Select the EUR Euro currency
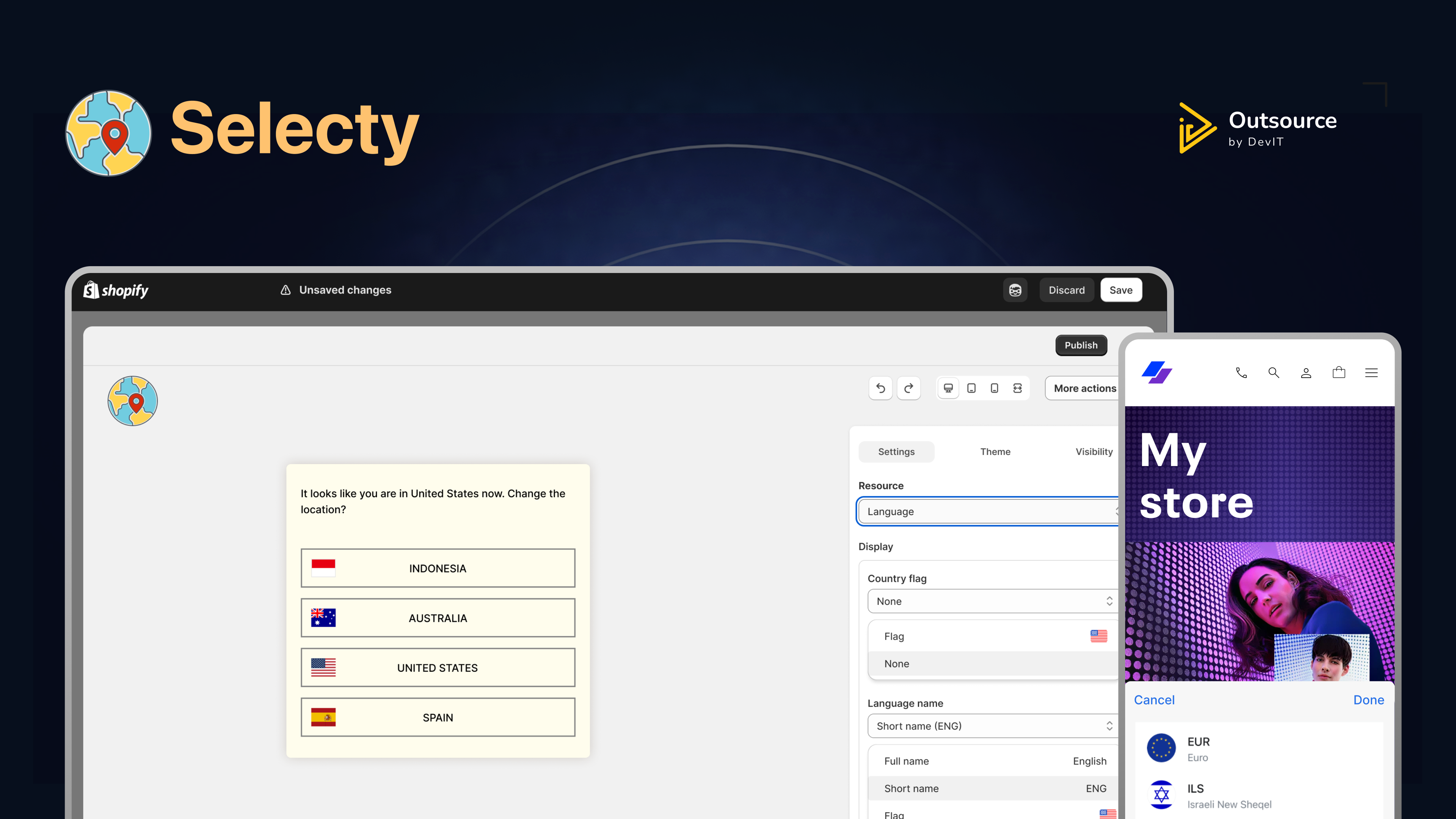Viewport: 1456px width, 819px height. [1259, 748]
